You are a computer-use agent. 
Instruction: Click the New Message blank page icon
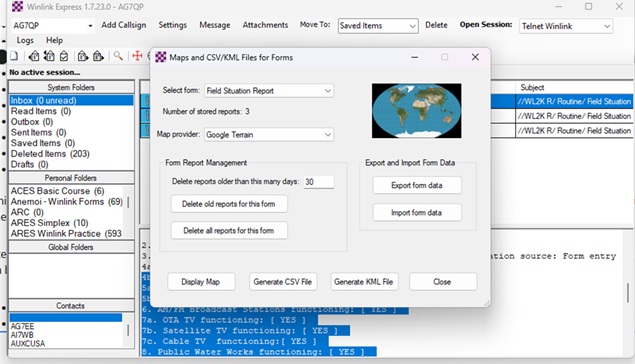coord(14,56)
